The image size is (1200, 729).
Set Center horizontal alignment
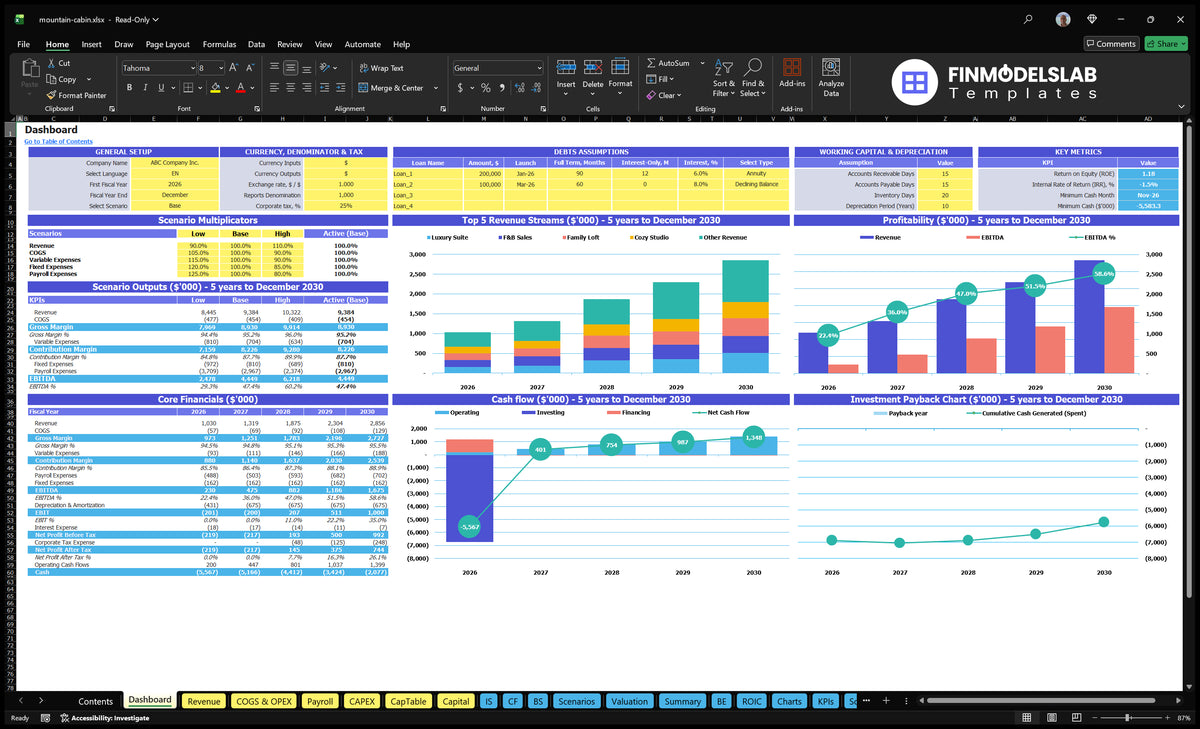pos(289,88)
